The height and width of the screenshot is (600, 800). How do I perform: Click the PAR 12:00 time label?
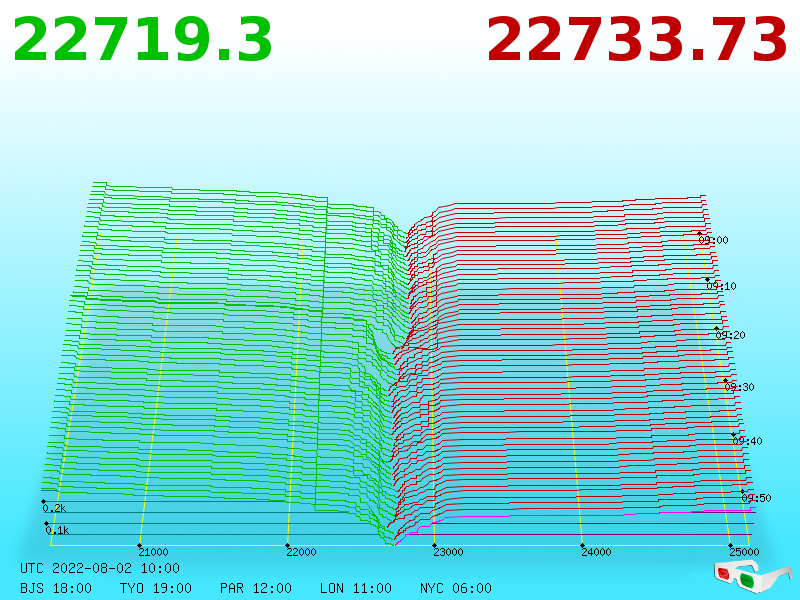(x=256, y=588)
